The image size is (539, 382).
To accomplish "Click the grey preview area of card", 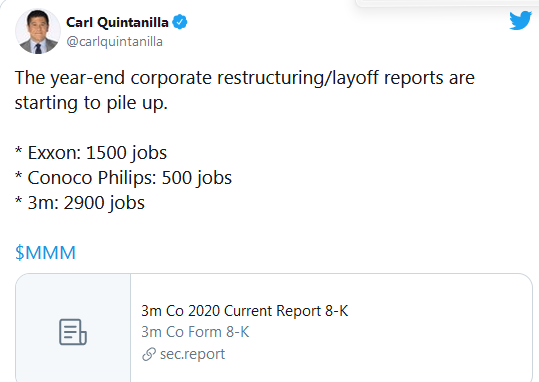I will click(73, 328).
